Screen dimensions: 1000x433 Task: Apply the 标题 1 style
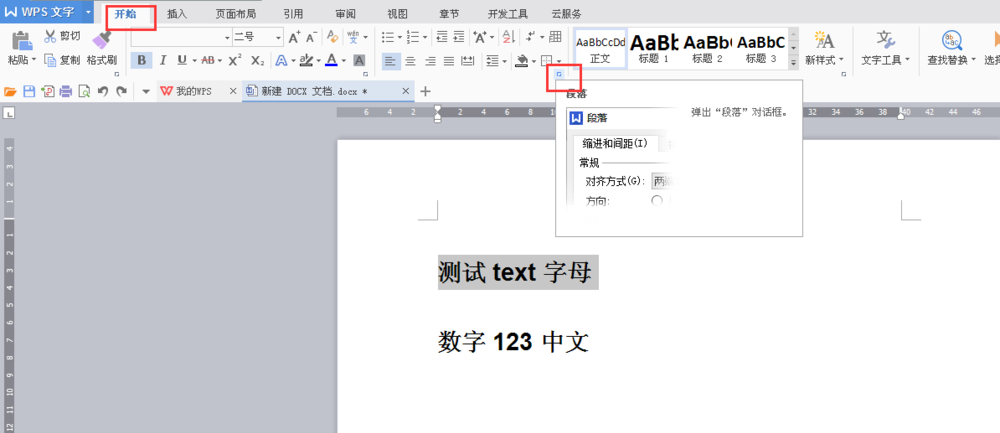pyautogui.click(x=653, y=48)
